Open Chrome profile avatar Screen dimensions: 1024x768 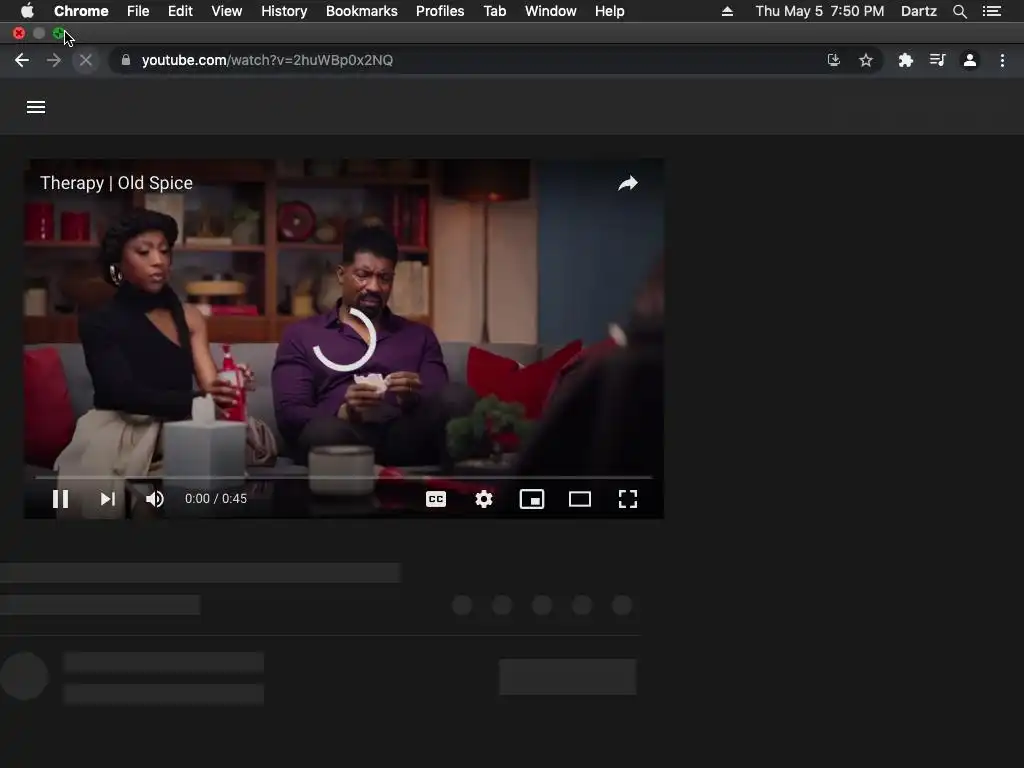click(x=970, y=60)
